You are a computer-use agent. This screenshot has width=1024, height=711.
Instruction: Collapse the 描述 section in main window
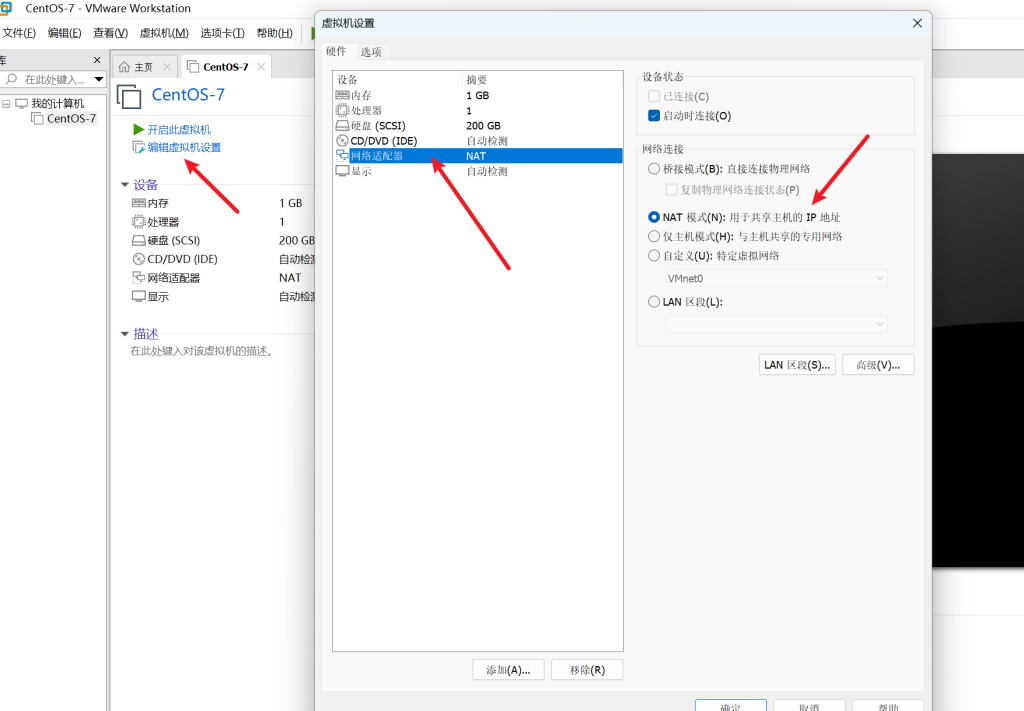pos(125,334)
